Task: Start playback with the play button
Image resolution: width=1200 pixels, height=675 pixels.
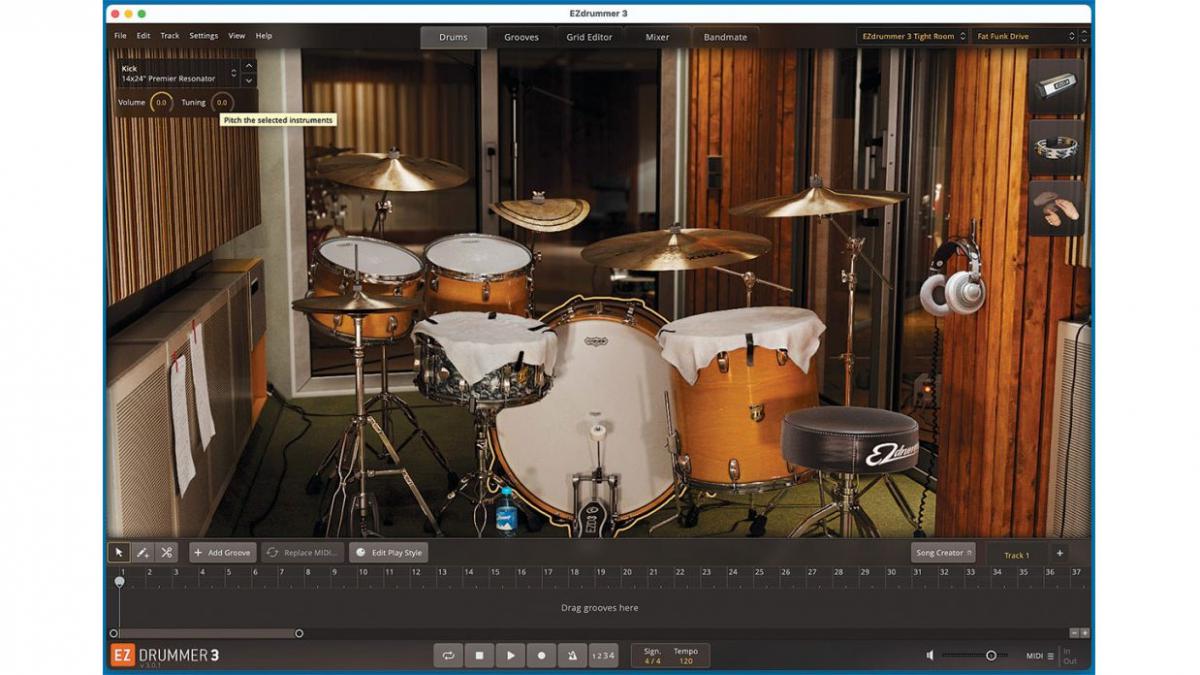Action: (x=510, y=655)
